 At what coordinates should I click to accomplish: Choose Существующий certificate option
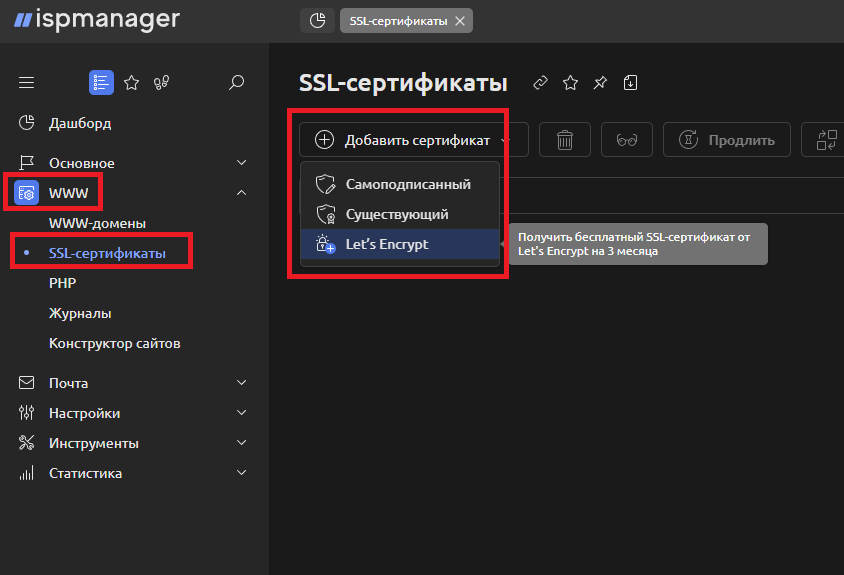400,214
